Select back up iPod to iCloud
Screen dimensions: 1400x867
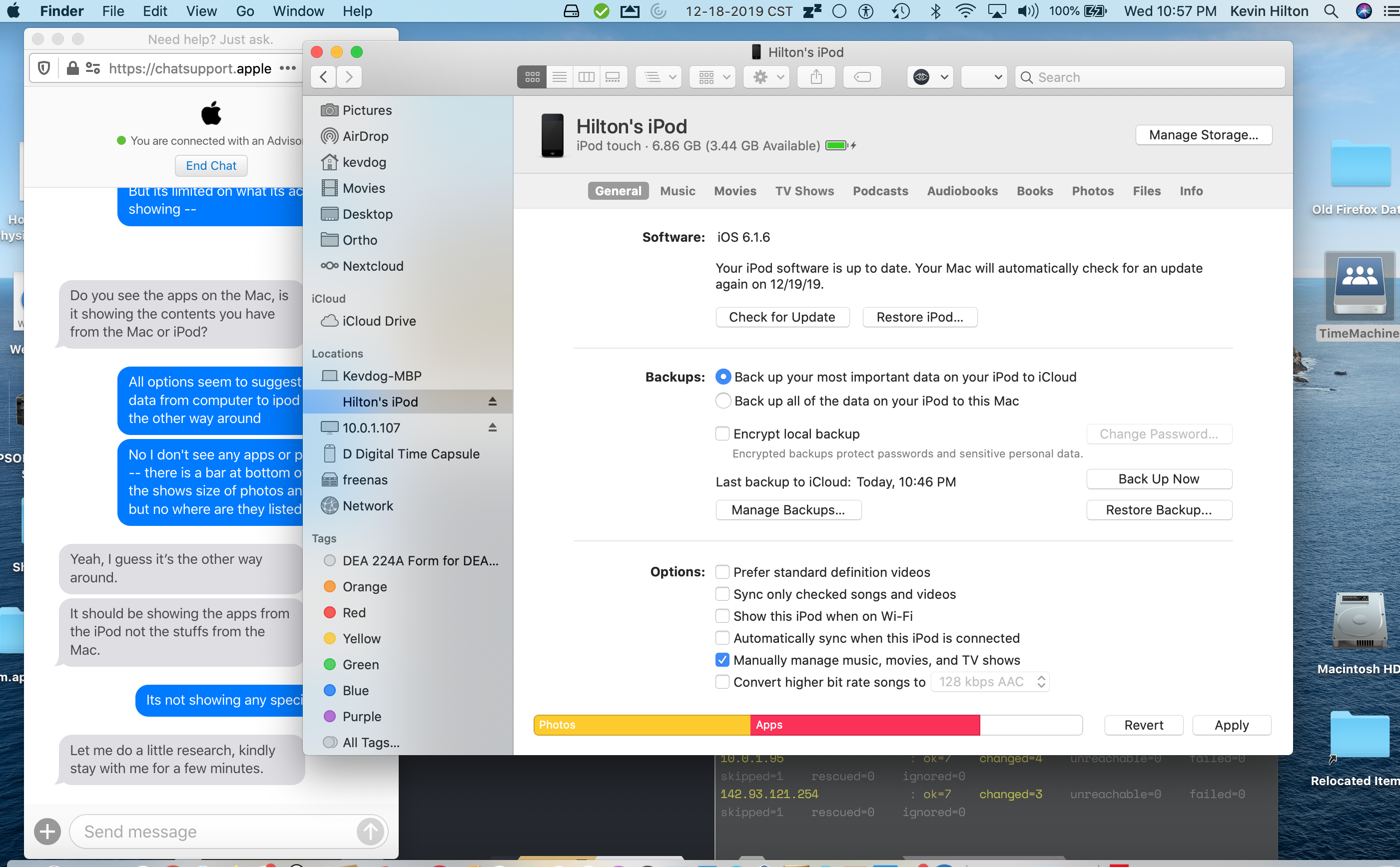click(x=723, y=377)
